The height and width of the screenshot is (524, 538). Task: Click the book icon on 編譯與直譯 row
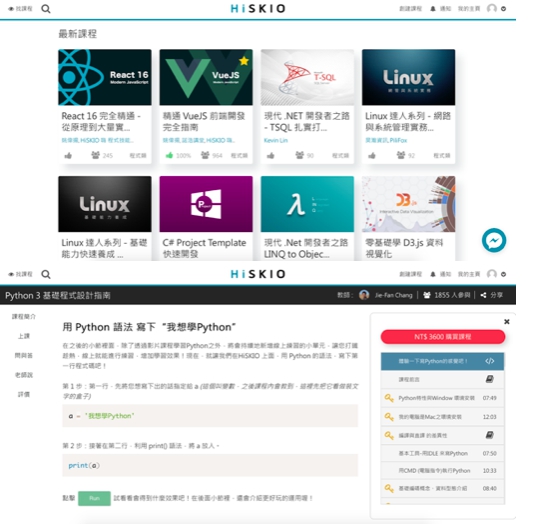point(490,435)
